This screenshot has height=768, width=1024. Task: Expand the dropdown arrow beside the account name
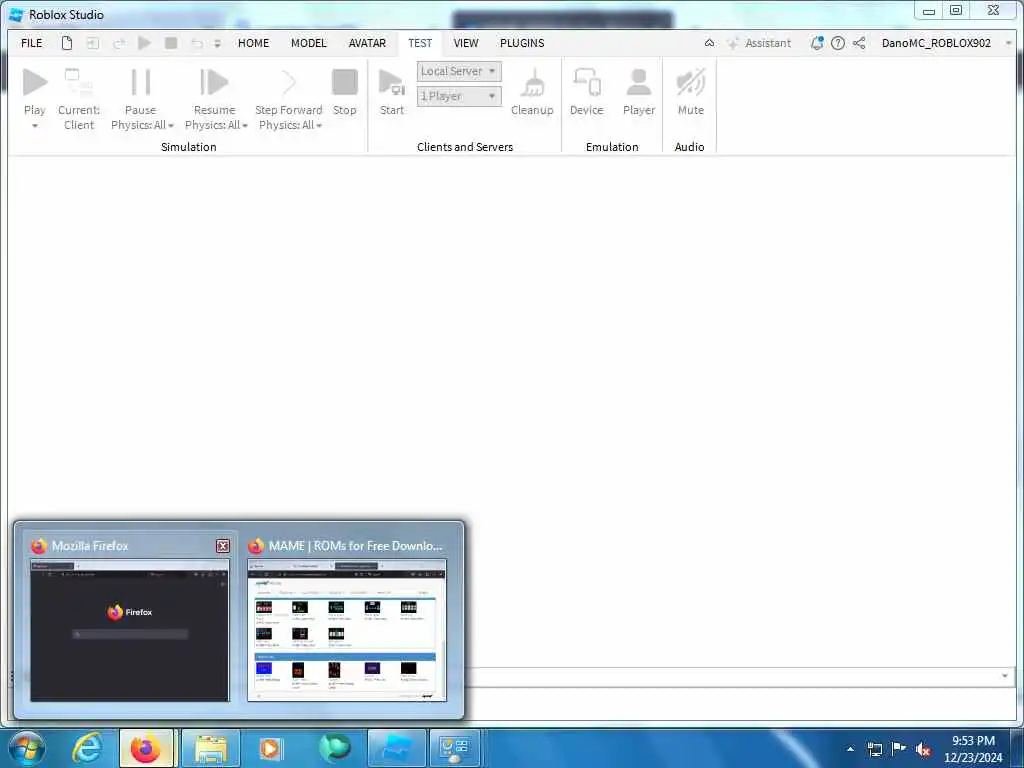click(x=1008, y=43)
